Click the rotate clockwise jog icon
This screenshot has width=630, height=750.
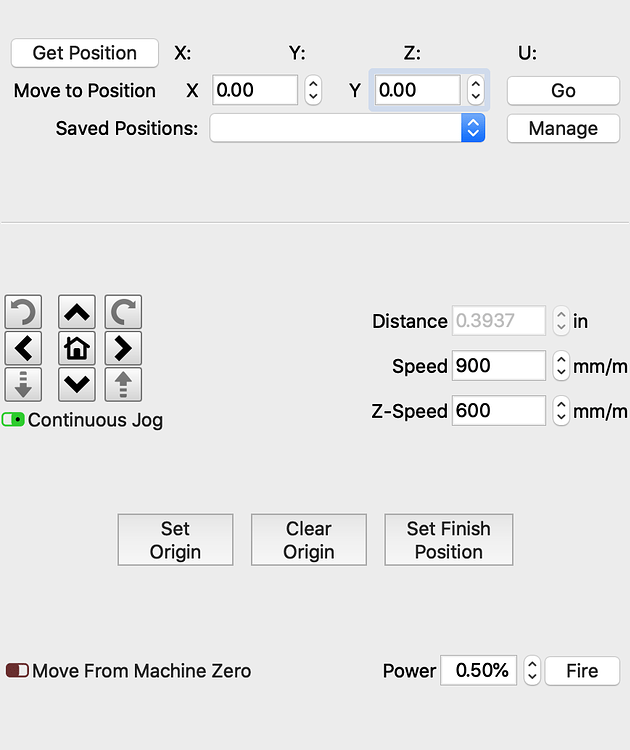pyautogui.click(x=123, y=312)
